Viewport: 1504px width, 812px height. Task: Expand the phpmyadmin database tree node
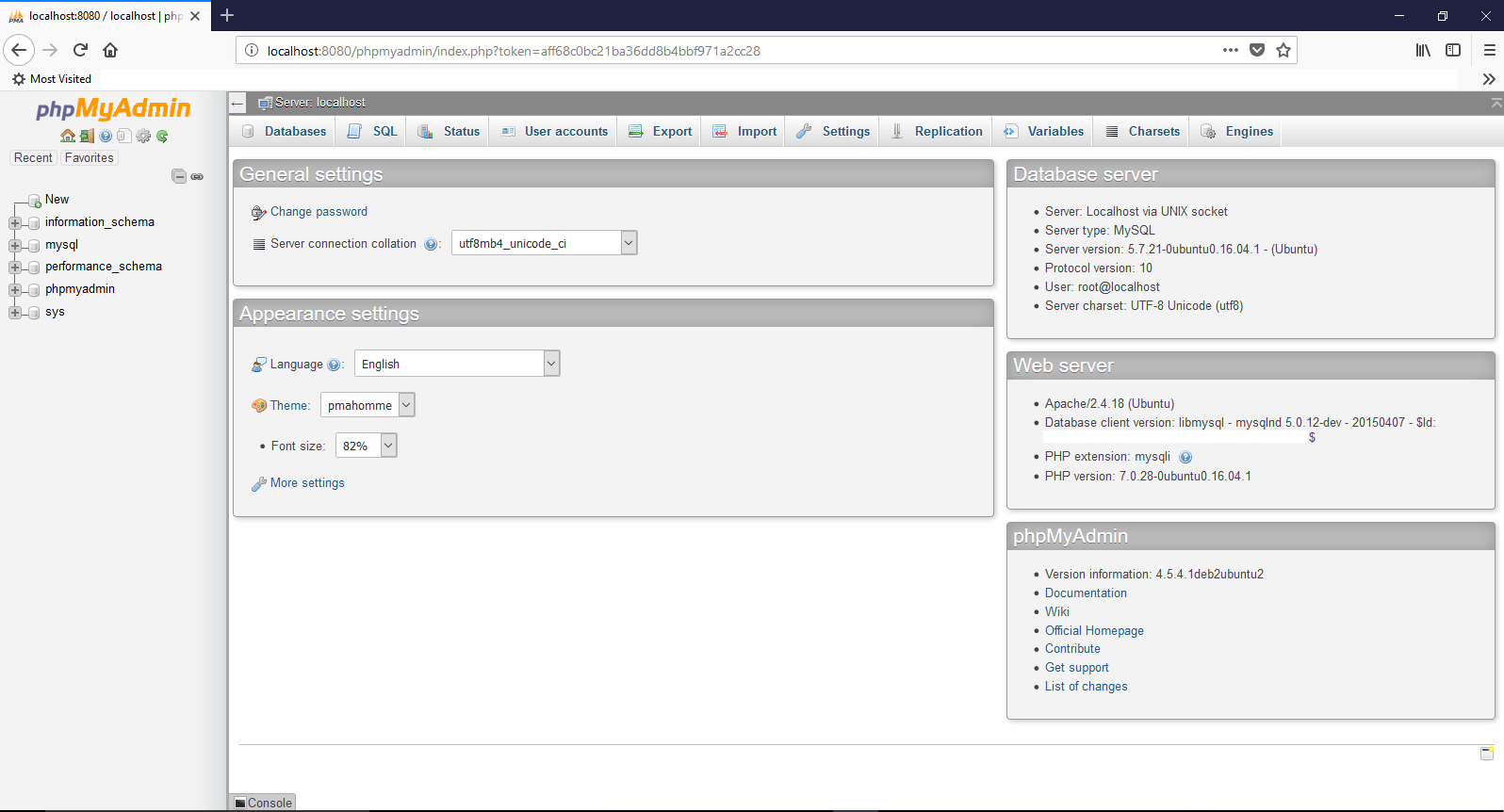click(15, 290)
